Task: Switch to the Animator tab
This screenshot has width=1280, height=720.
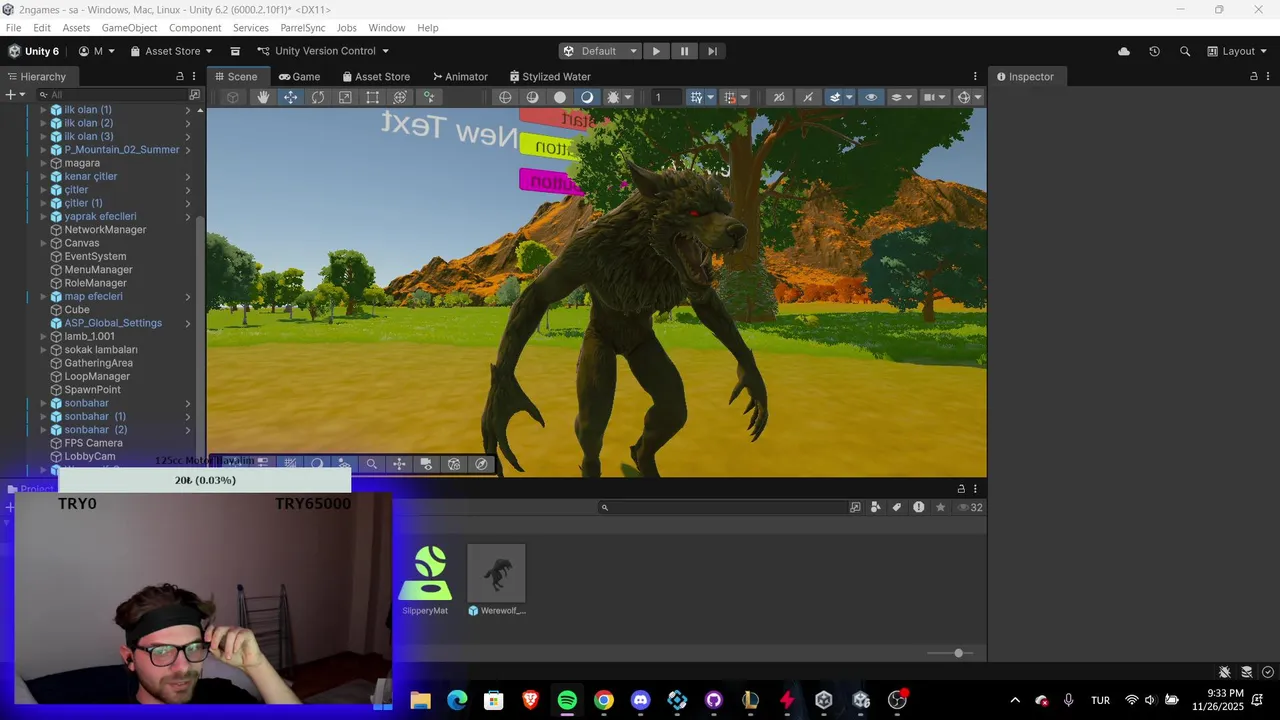Action: tap(460, 76)
